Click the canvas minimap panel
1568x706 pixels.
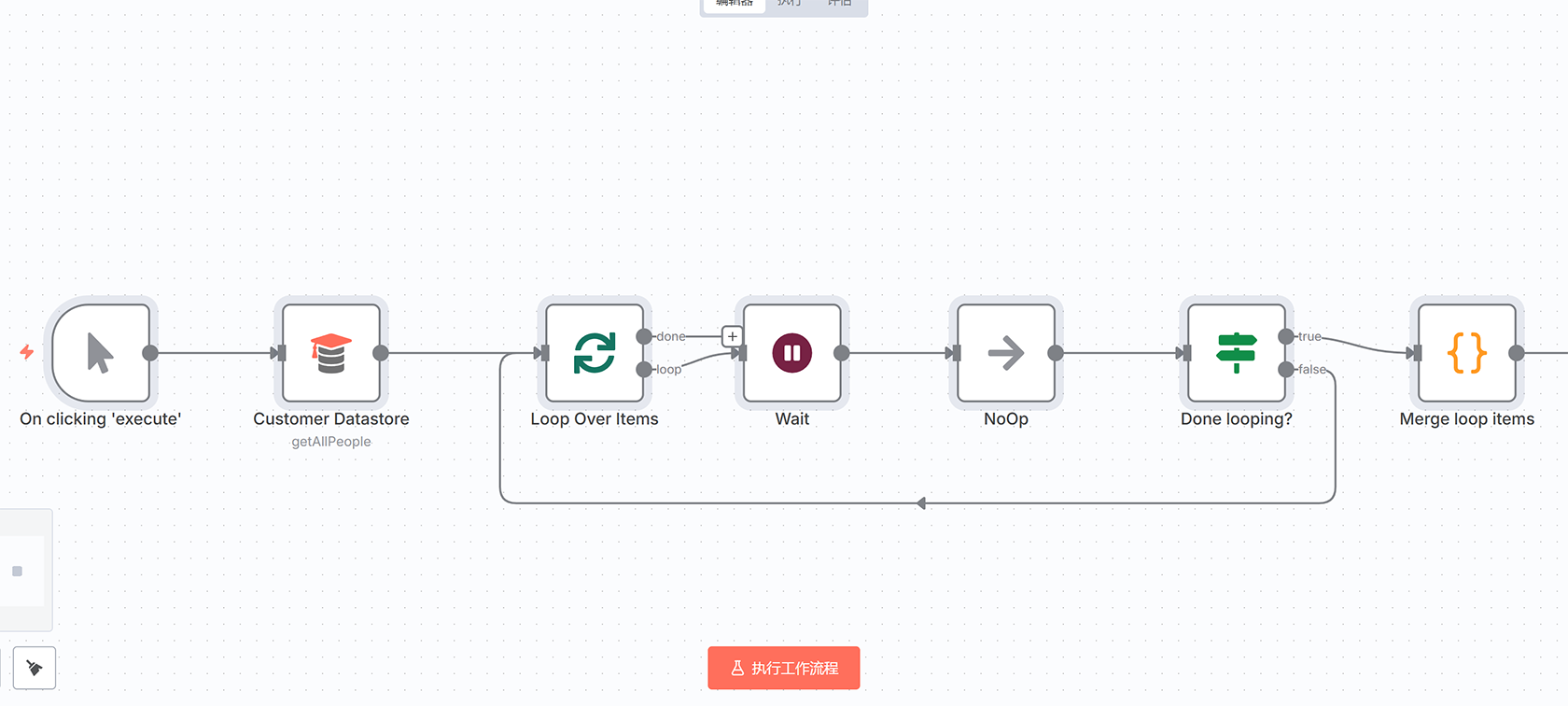(x=23, y=571)
